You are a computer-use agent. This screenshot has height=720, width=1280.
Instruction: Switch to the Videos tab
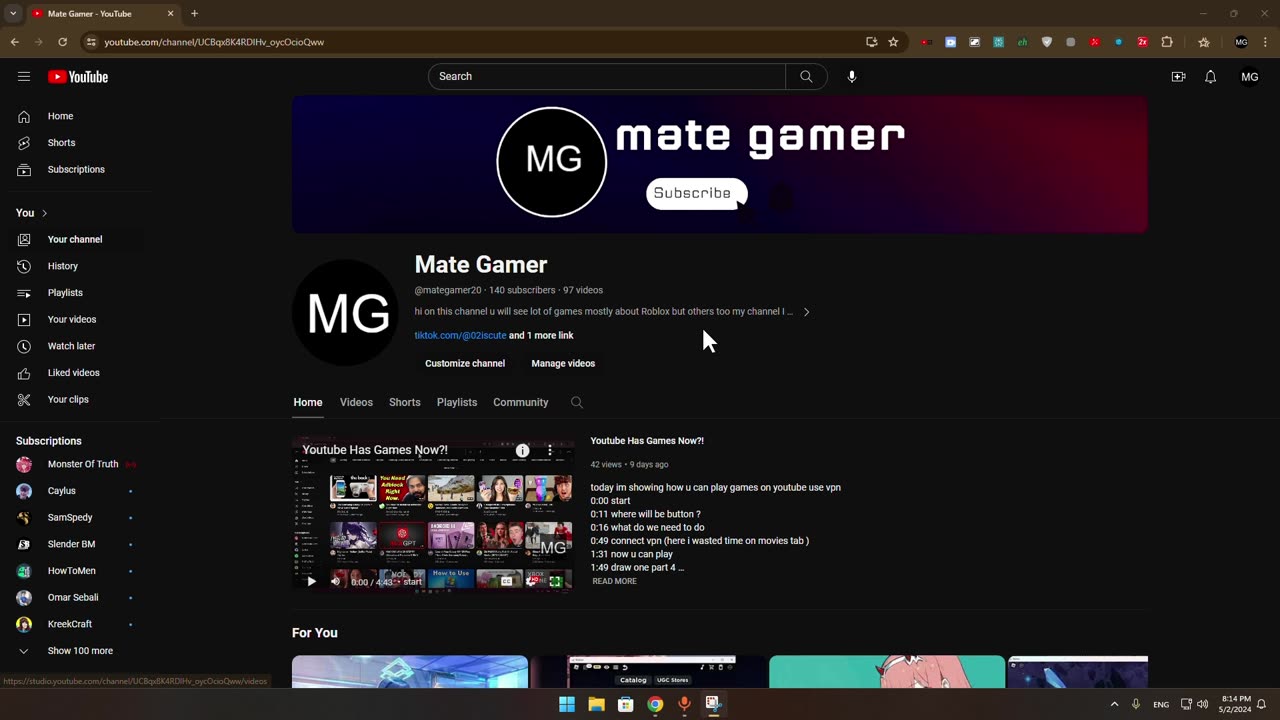click(x=356, y=402)
